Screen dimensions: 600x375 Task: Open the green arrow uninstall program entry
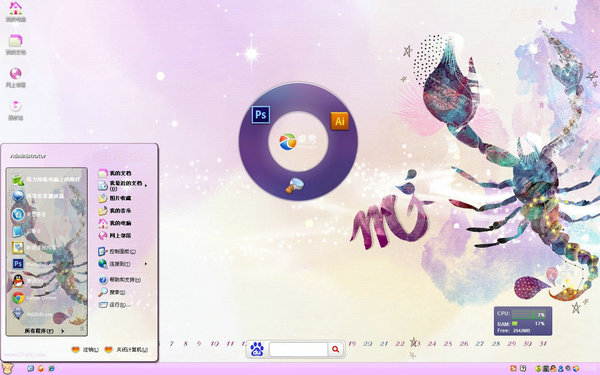pos(46,179)
